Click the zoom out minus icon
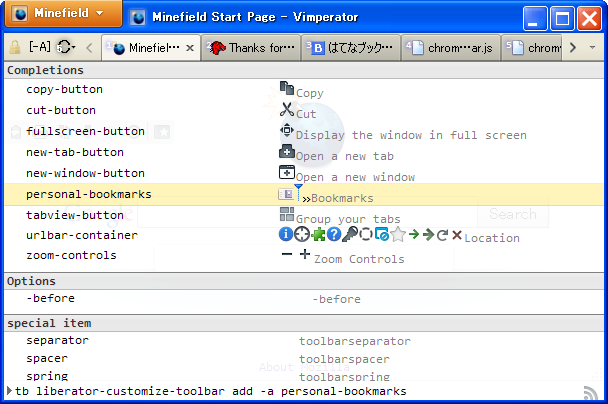 click(287, 254)
